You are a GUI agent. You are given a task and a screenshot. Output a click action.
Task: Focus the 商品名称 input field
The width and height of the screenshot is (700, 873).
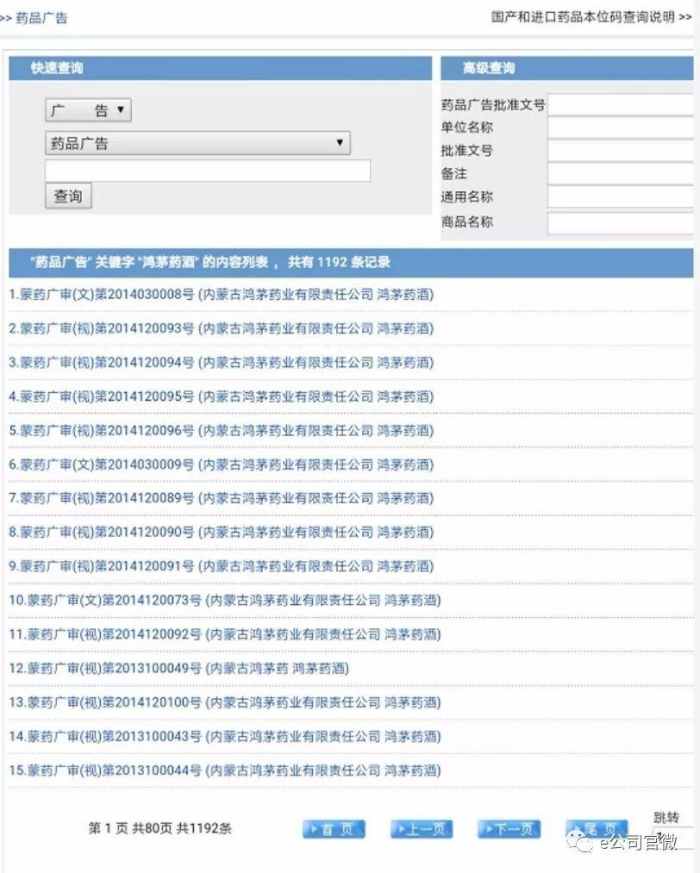click(x=620, y=223)
